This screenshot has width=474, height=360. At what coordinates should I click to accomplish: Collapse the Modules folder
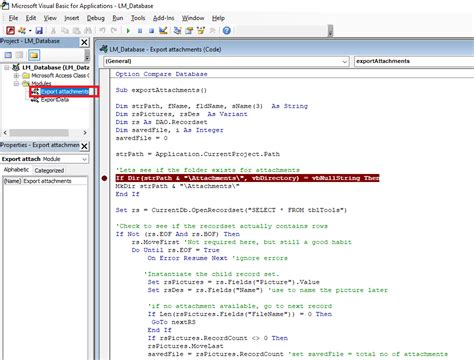[16, 83]
